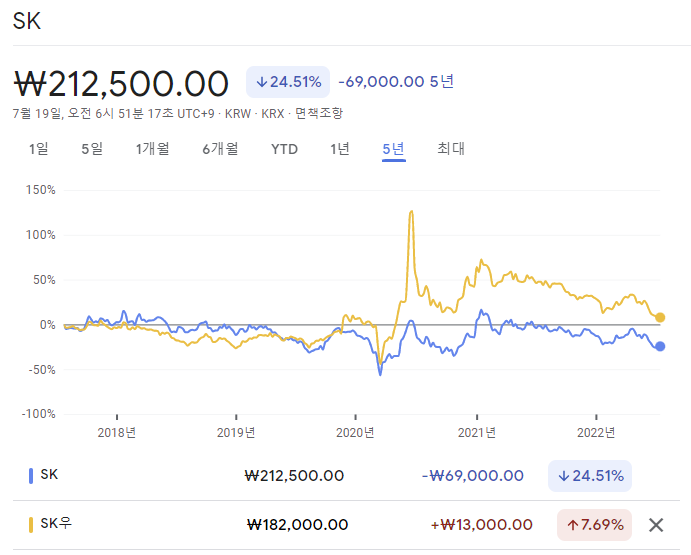
Task: Click -₩69,000.00 in the SK row
Action: [472, 476]
